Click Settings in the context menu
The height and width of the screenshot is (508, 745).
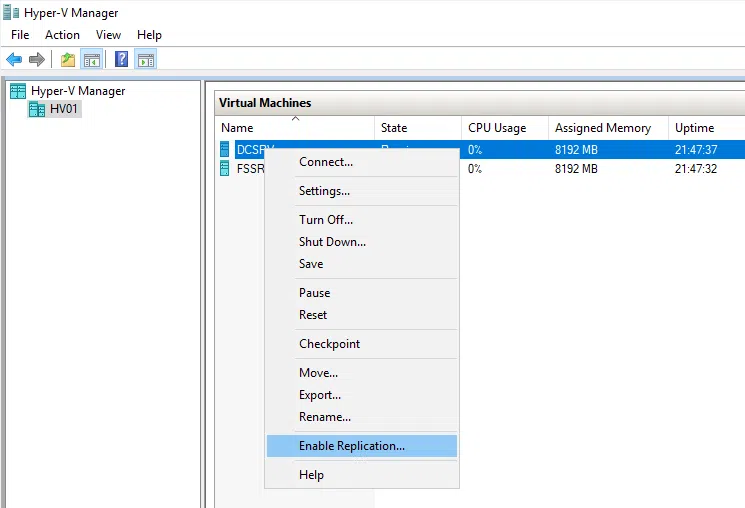click(x=324, y=191)
